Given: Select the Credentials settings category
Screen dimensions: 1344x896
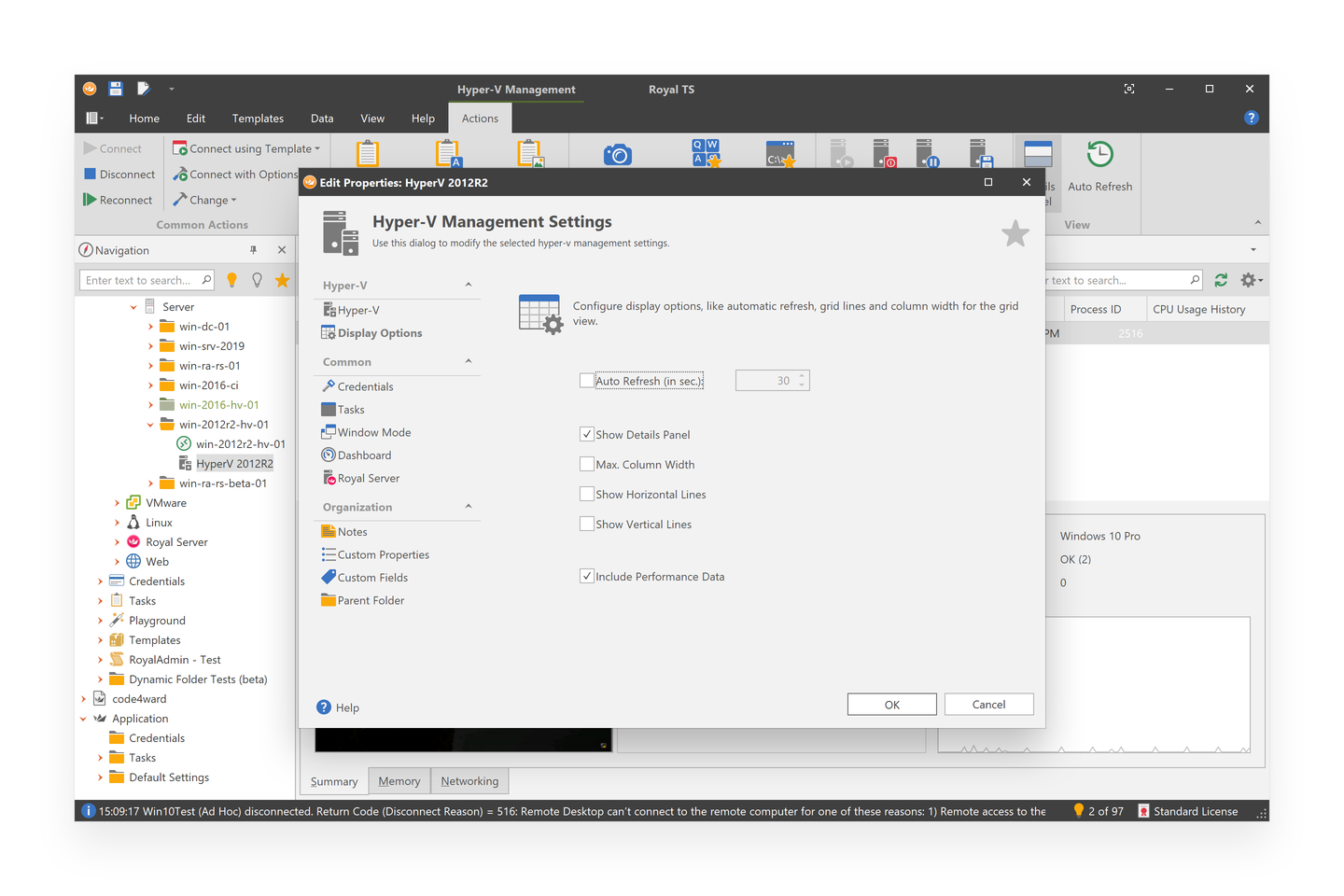Looking at the screenshot, I should point(365,385).
